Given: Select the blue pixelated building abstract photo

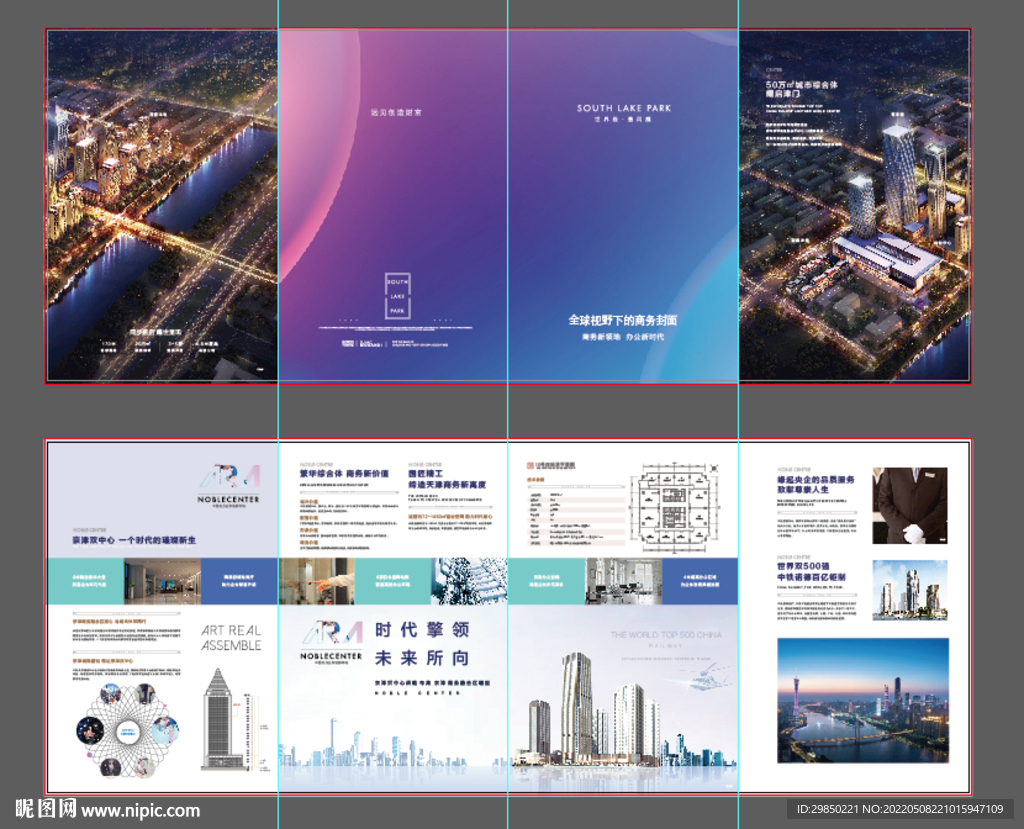Looking at the screenshot, I should coord(469,581).
